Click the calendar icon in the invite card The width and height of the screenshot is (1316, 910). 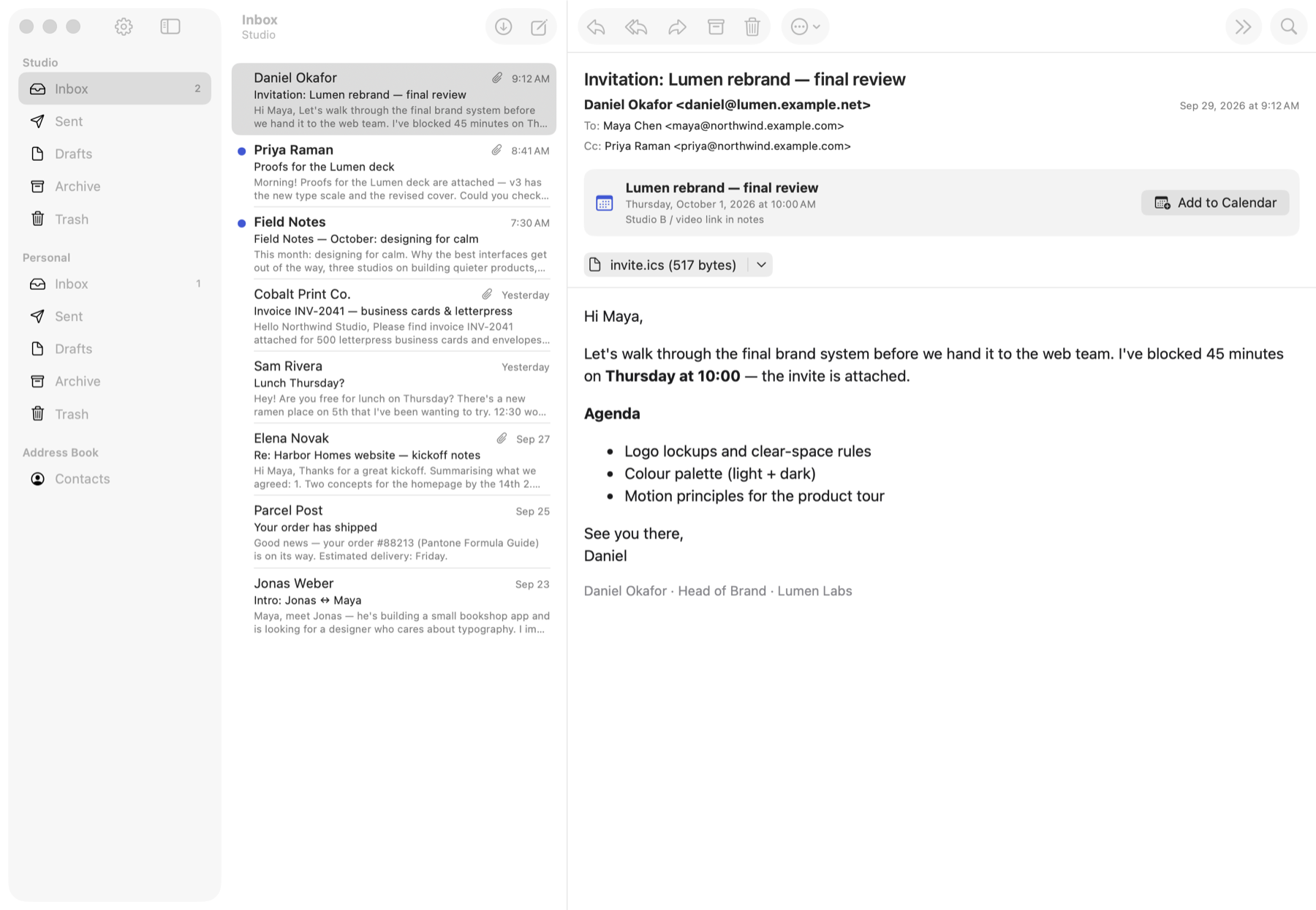coord(605,203)
